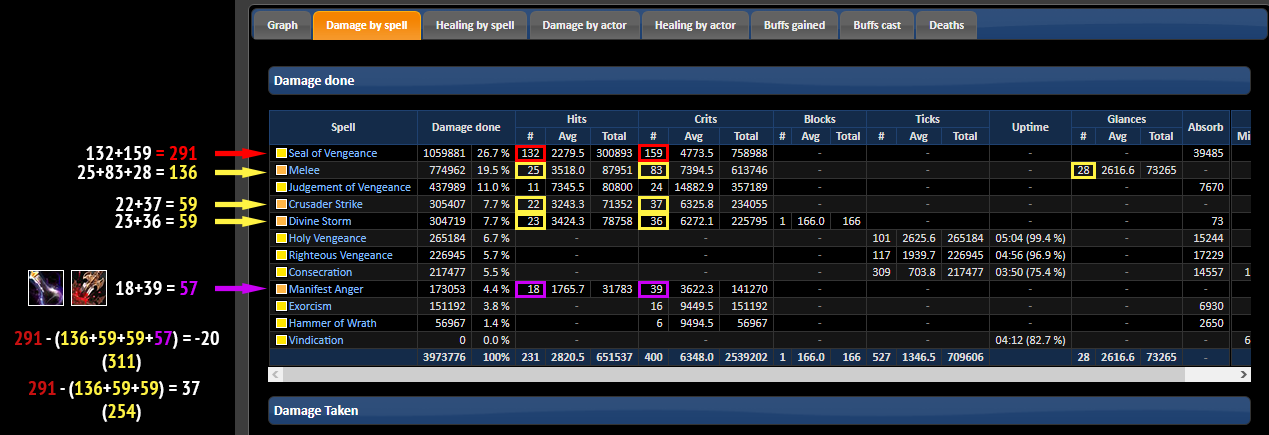
Task: Follow the Divine Storm spell link
Action: pyautogui.click(x=322, y=221)
